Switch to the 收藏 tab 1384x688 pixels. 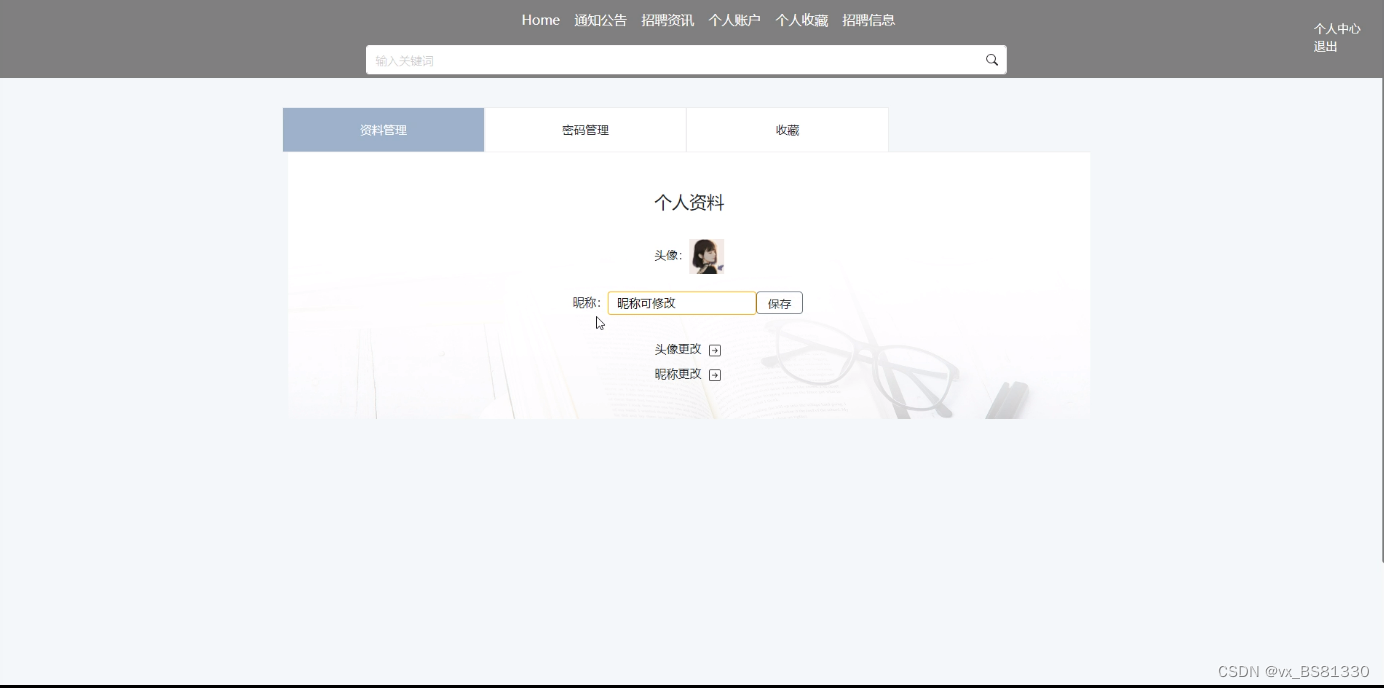click(788, 130)
